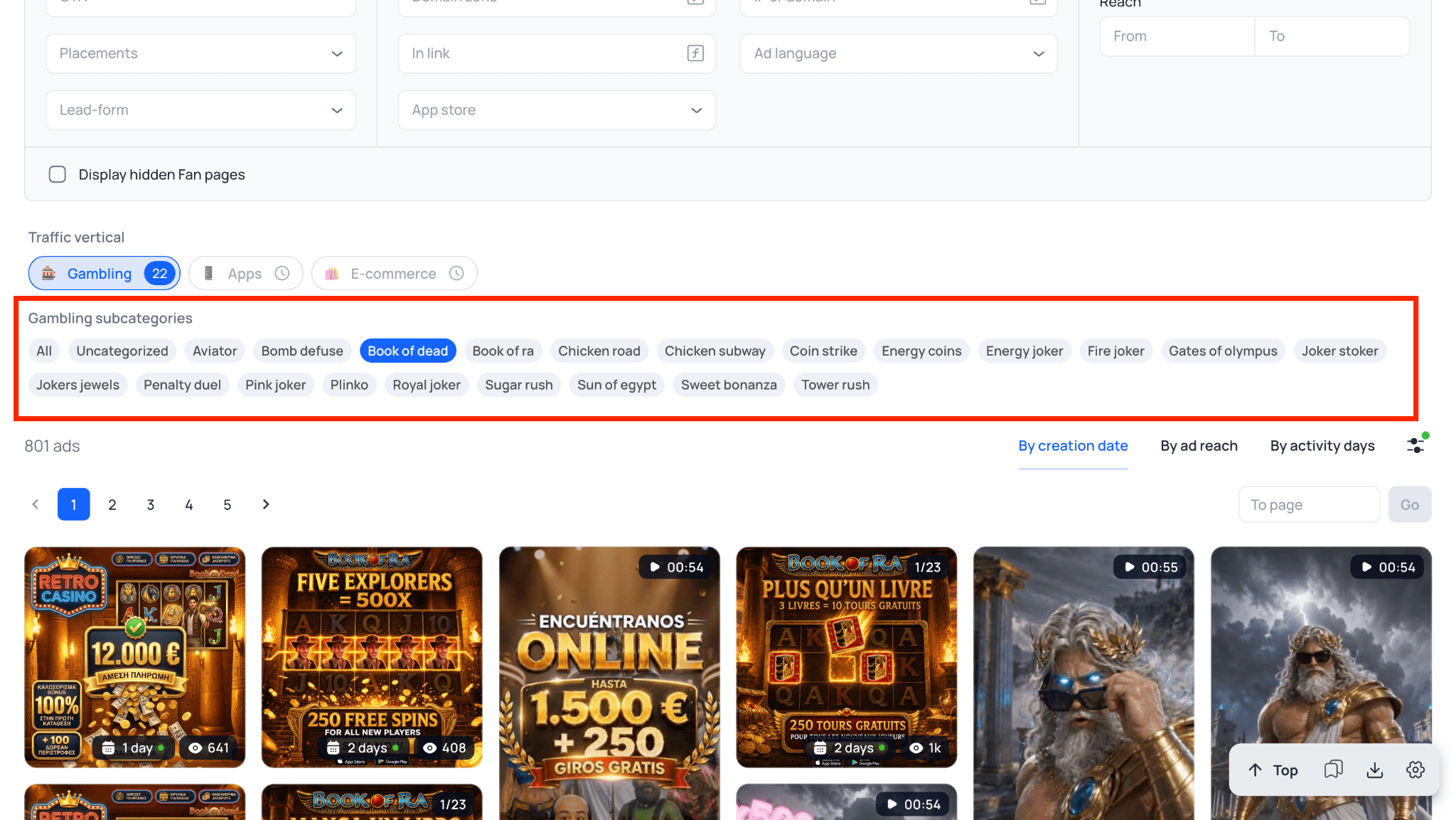Image resolution: width=1456 pixels, height=820 pixels.
Task: Click current page 1 button
Action: pyautogui.click(x=74, y=504)
